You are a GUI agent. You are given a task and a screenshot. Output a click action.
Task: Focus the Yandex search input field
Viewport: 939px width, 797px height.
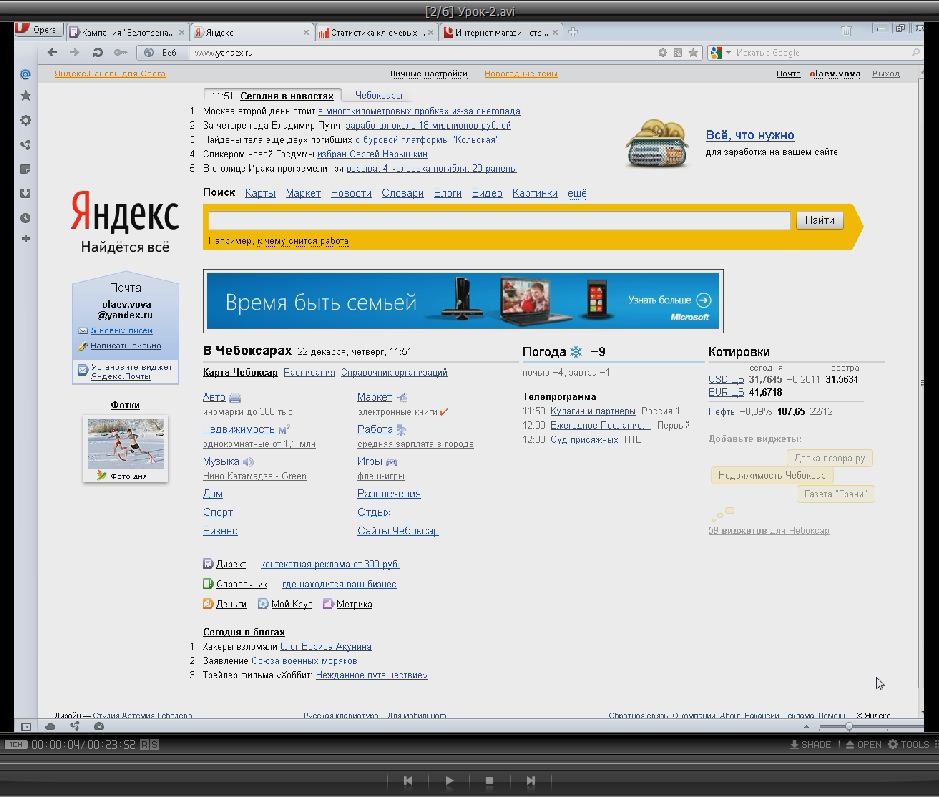(x=499, y=220)
